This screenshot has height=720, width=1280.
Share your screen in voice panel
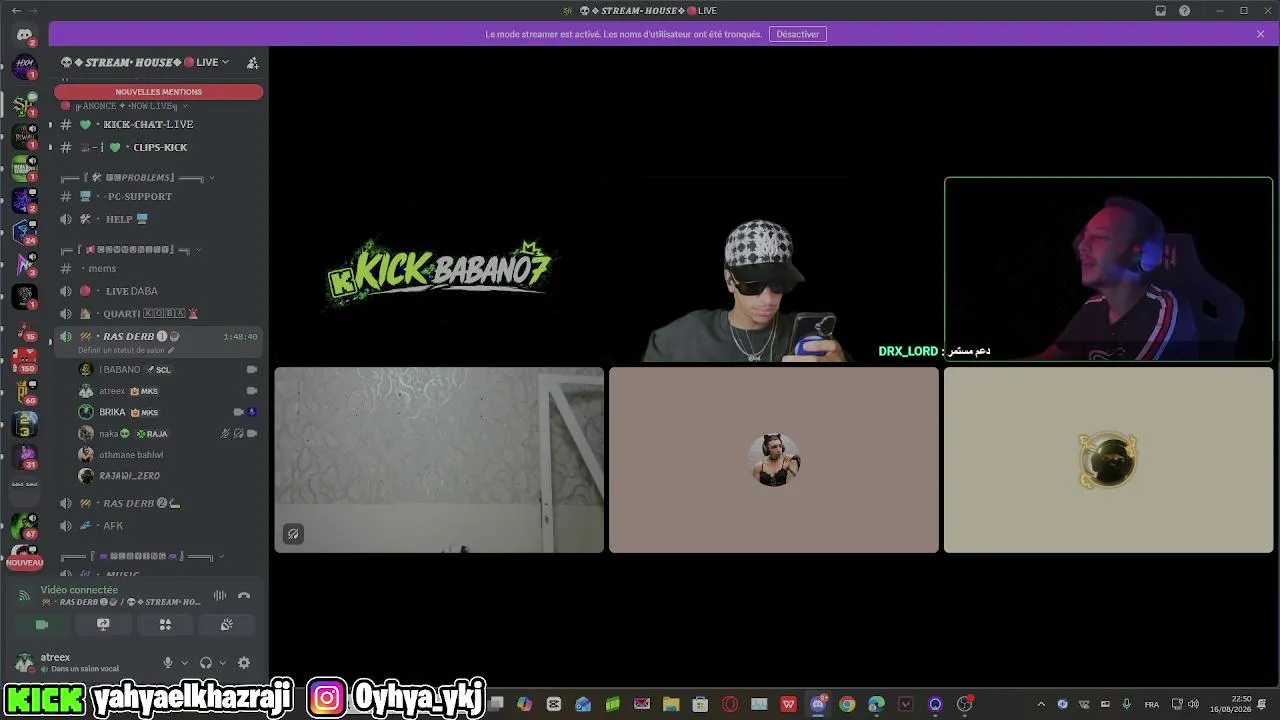tap(103, 624)
